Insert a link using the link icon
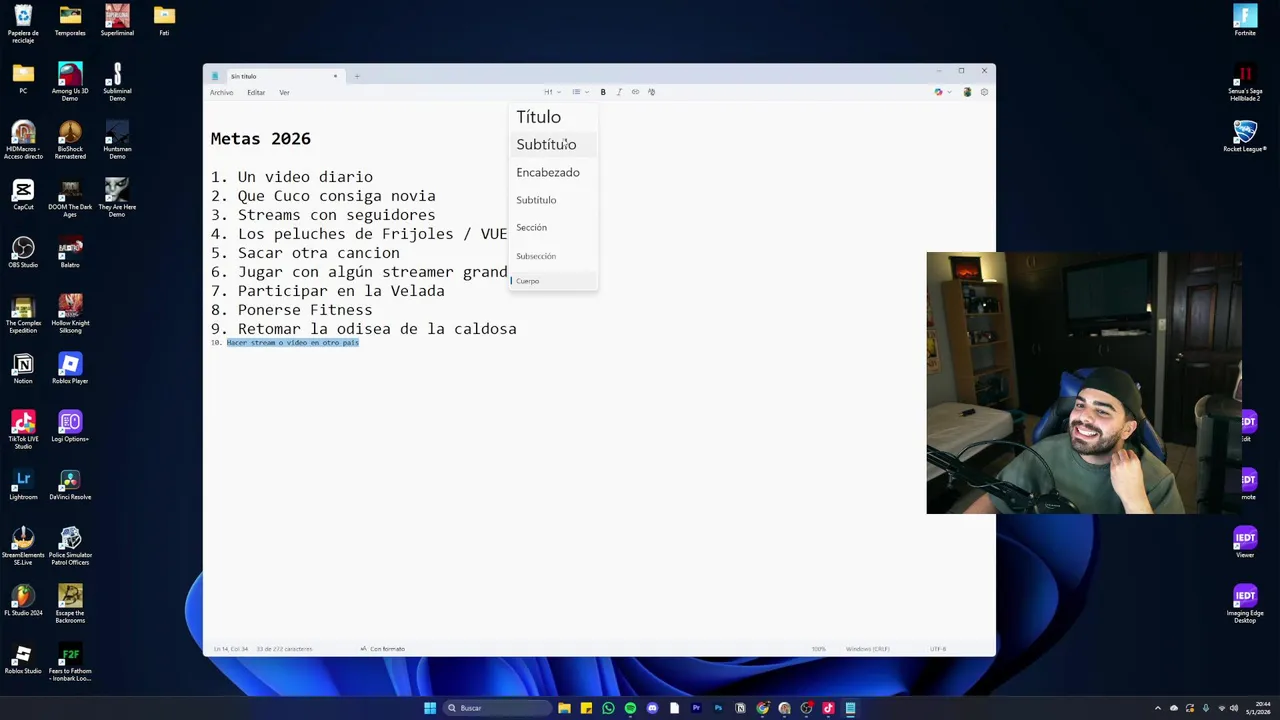 (635, 92)
